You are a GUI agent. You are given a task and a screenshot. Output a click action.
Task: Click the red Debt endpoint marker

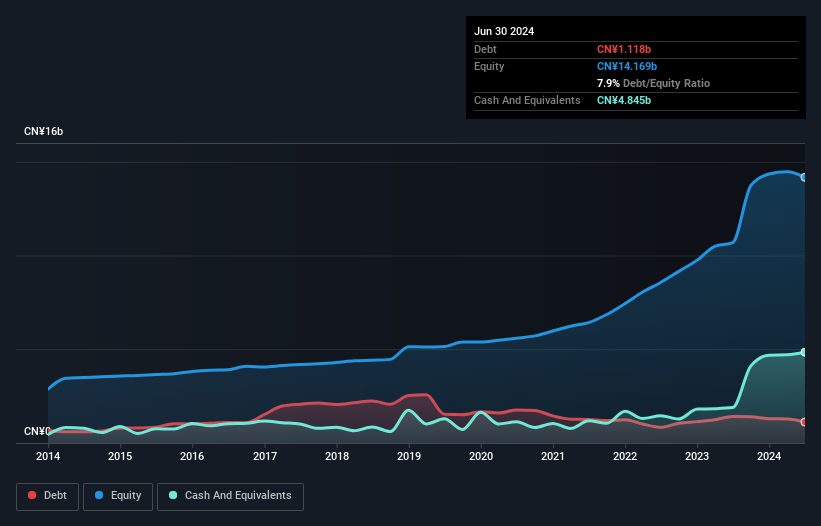pyautogui.click(x=804, y=422)
